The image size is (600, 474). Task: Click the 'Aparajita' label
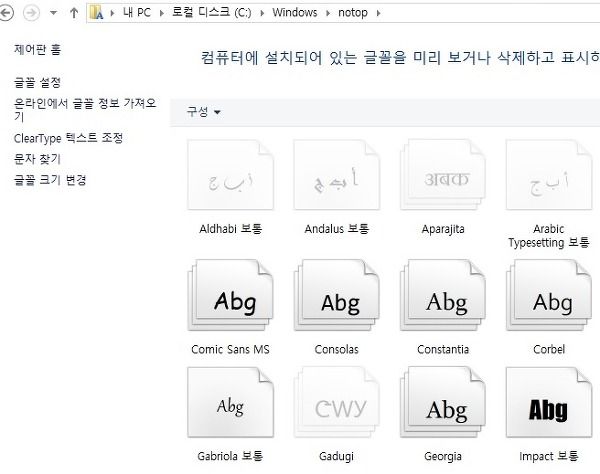pyautogui.click(x=443, y=229)
